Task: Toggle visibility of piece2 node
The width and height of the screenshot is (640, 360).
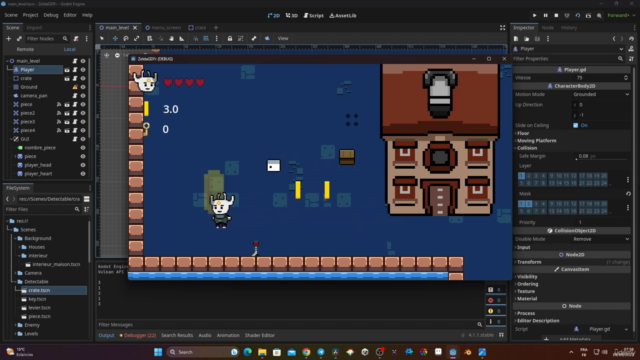Action: tap(83, 113)
